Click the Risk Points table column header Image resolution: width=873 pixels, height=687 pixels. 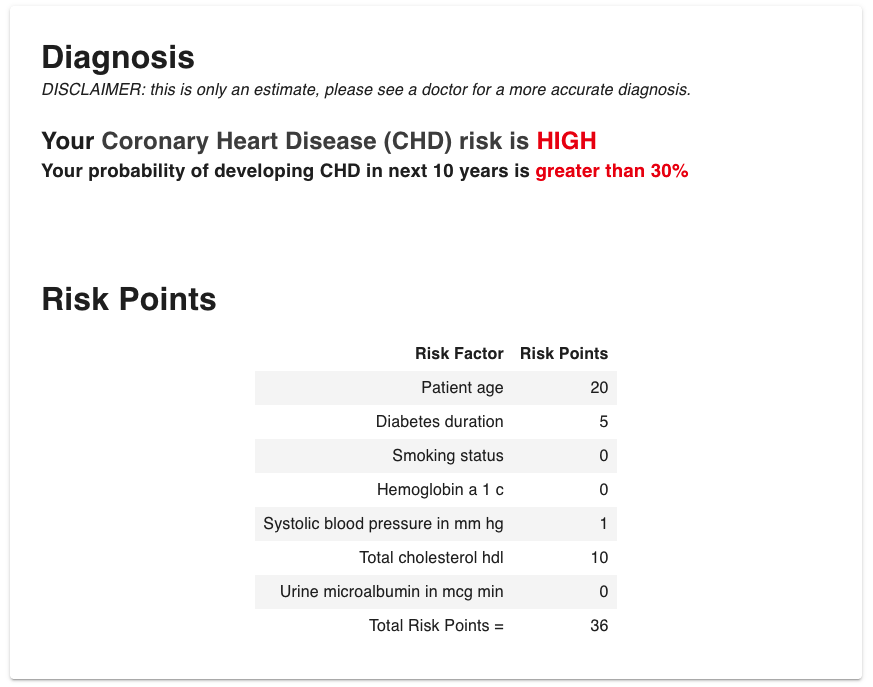pyautogui.click(x=564, y=353)
